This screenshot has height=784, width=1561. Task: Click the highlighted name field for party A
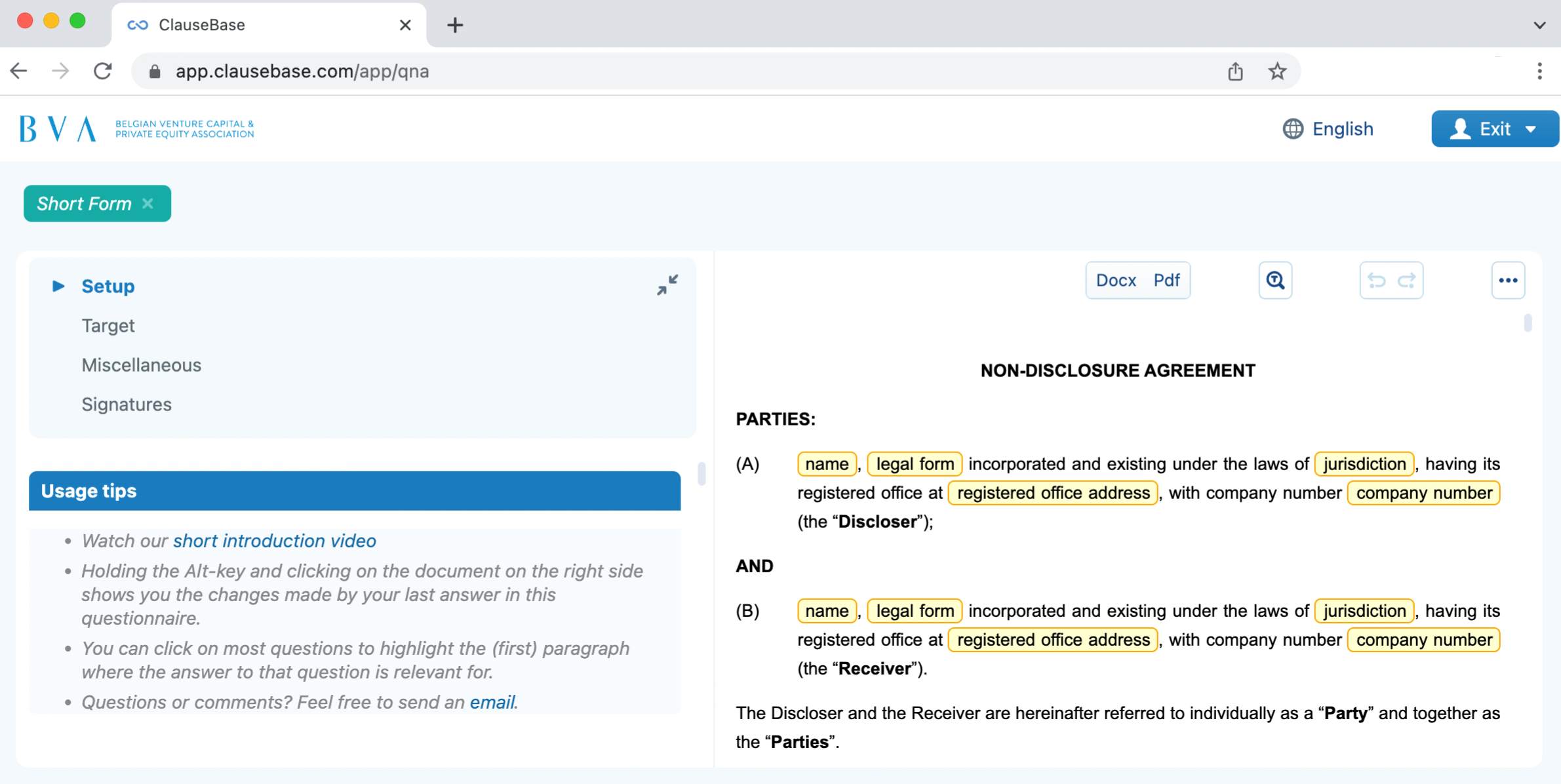(826, 463)
